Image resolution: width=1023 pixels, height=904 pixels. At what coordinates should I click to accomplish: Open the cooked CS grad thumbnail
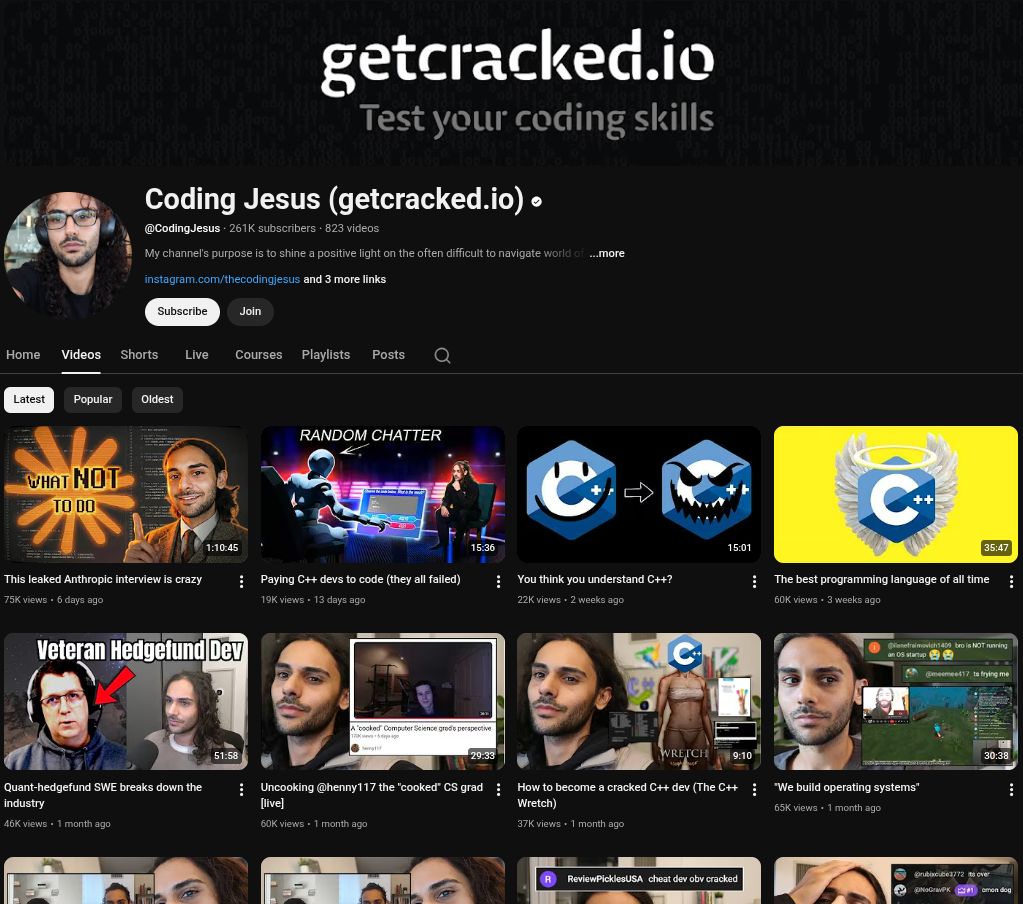point(382,701)
